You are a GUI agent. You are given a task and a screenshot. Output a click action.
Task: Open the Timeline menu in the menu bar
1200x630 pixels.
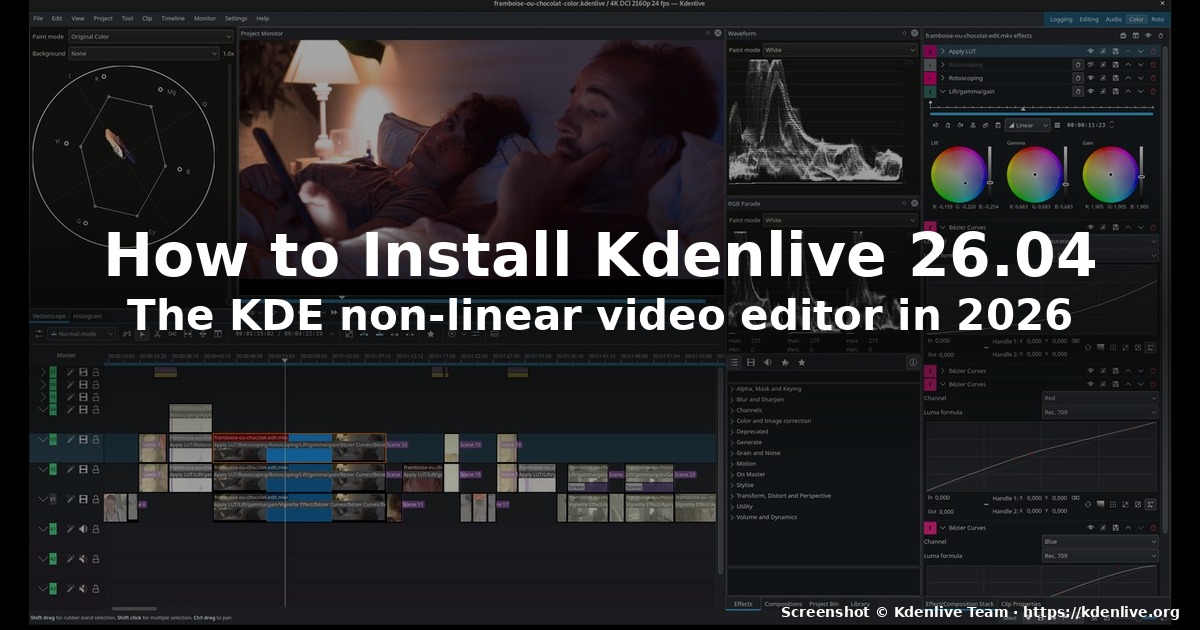173,18
